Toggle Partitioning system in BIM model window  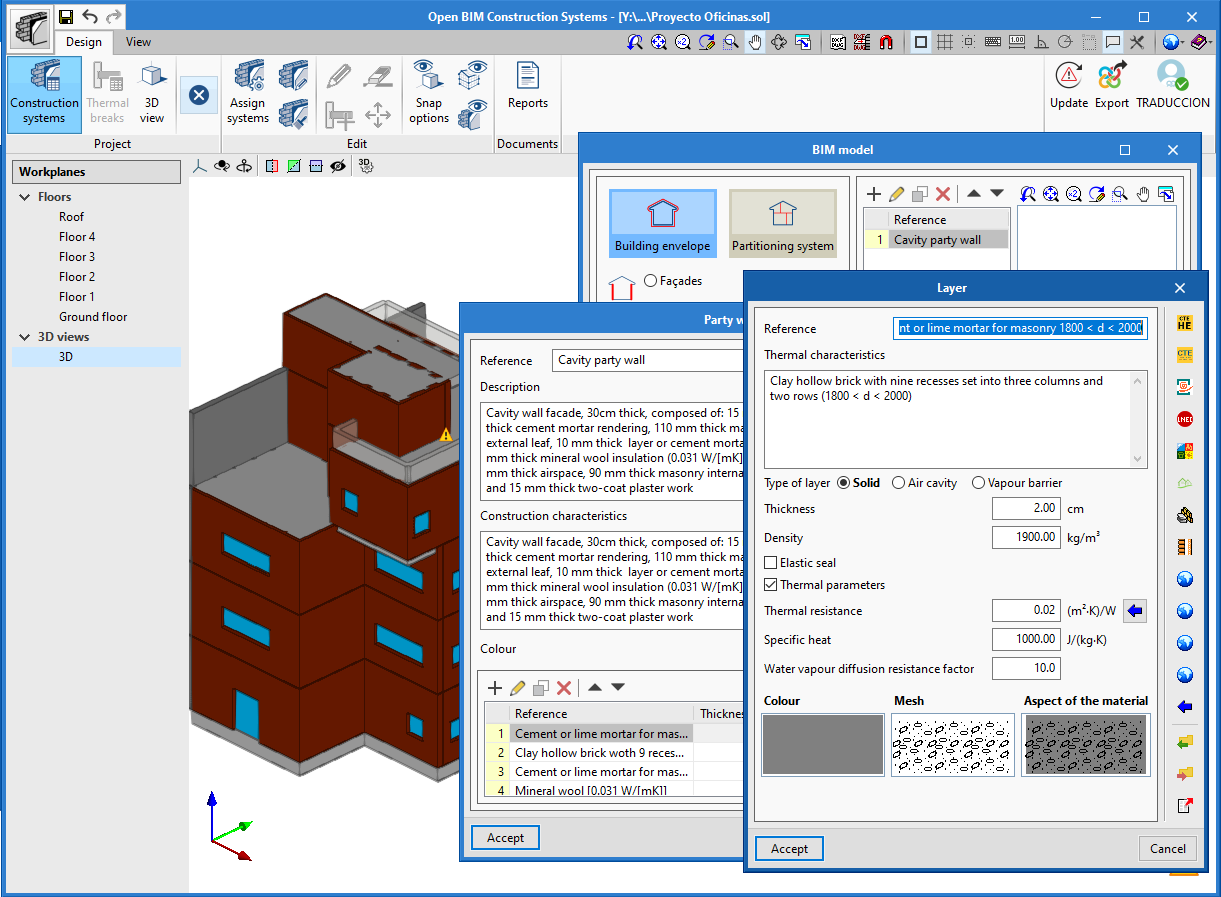coord(782,224)
